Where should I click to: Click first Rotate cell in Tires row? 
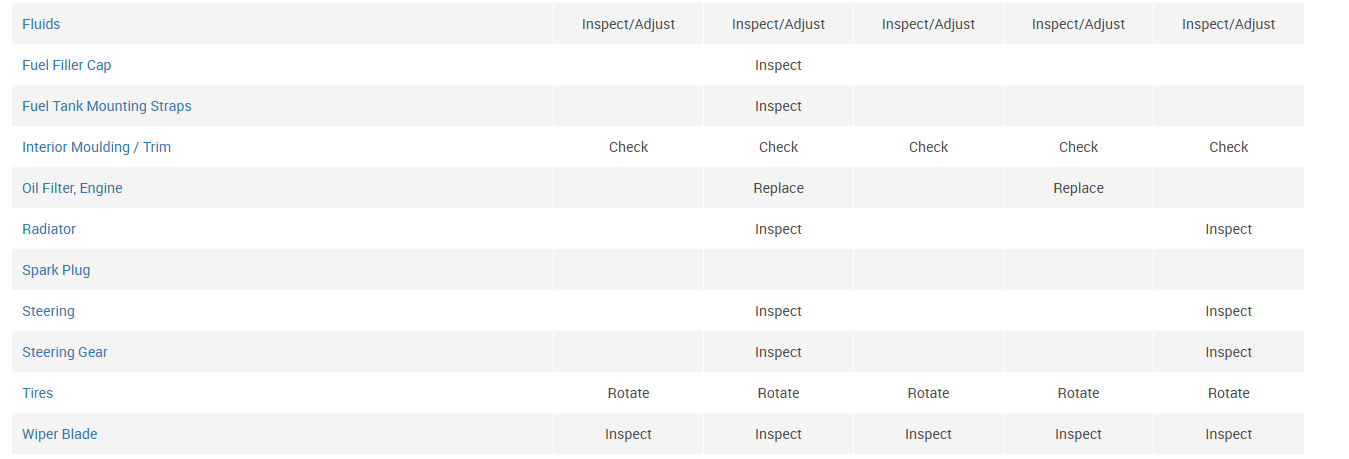(x=628, y=393)
